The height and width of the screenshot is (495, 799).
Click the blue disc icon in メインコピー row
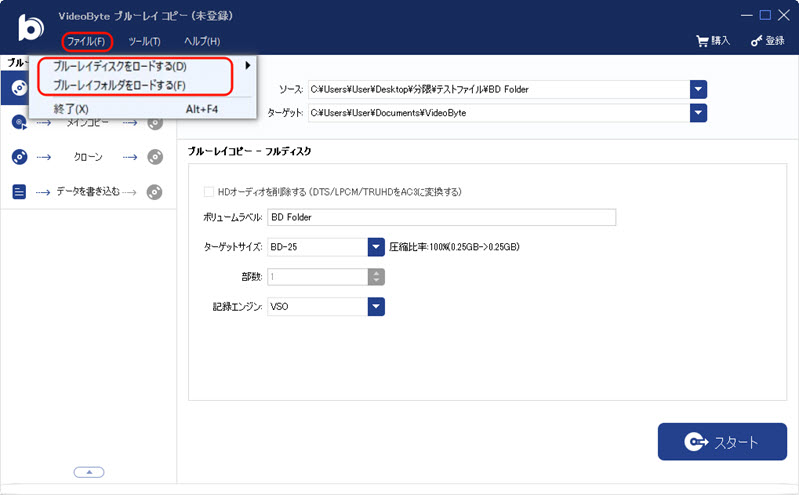(19, 123)
